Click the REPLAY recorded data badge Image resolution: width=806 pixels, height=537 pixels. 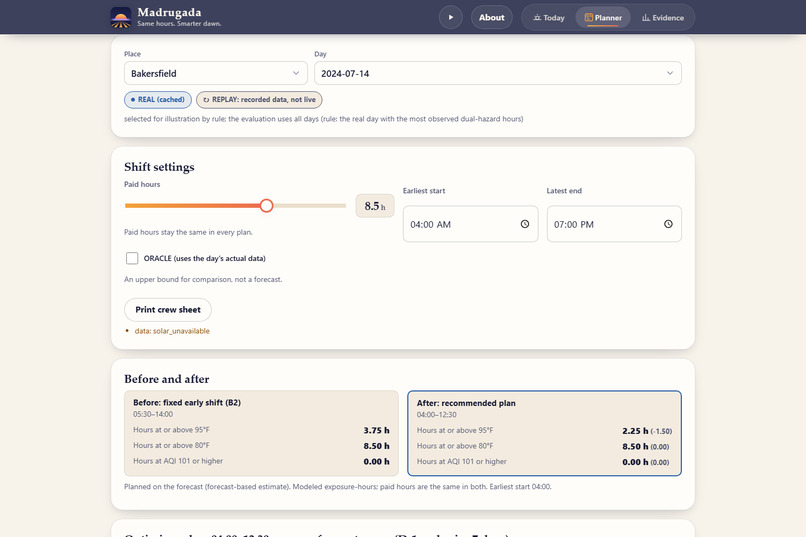point(259,100)
